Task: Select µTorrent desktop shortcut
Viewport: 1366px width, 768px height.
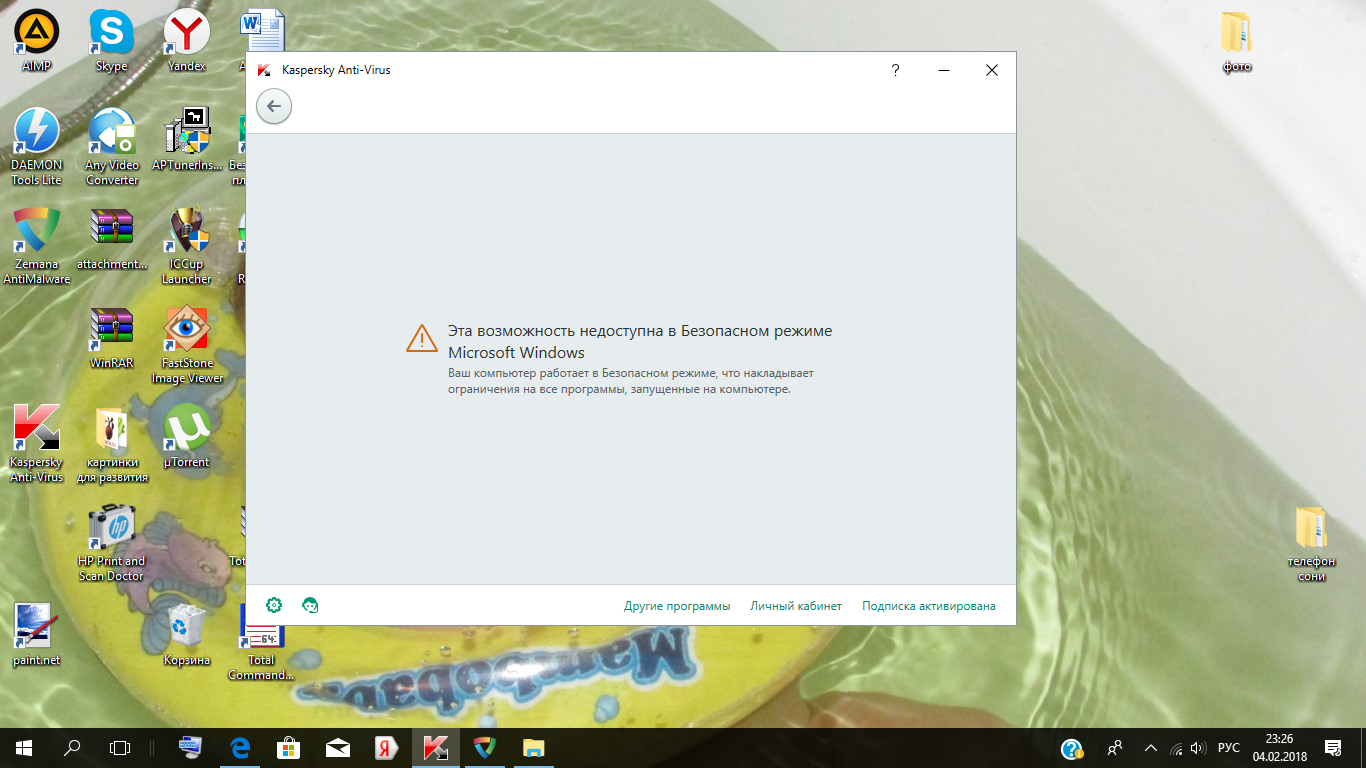Action: pos(186,436)
